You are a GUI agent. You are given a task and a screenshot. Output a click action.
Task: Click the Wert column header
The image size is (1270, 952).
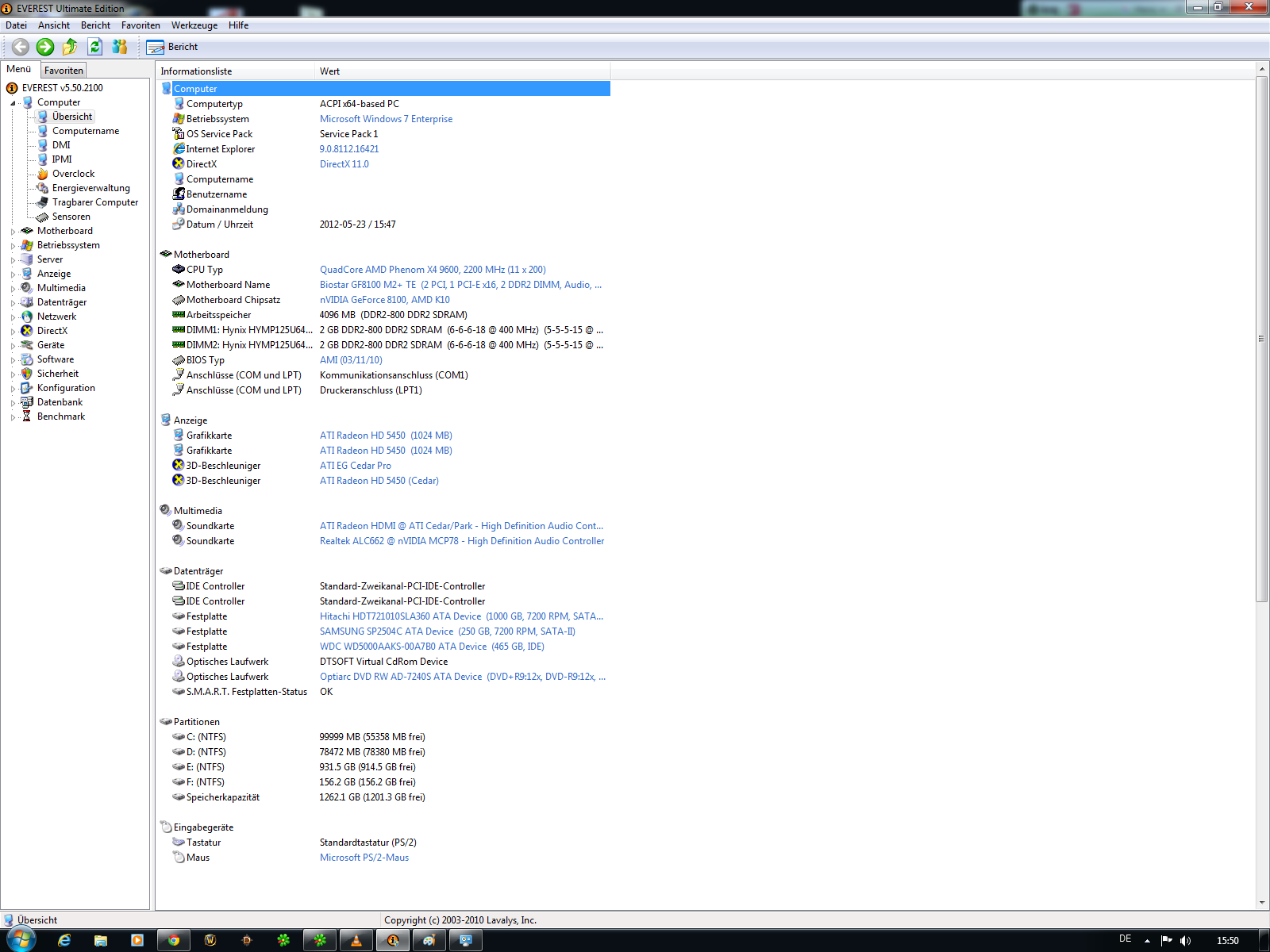point(329,71)
